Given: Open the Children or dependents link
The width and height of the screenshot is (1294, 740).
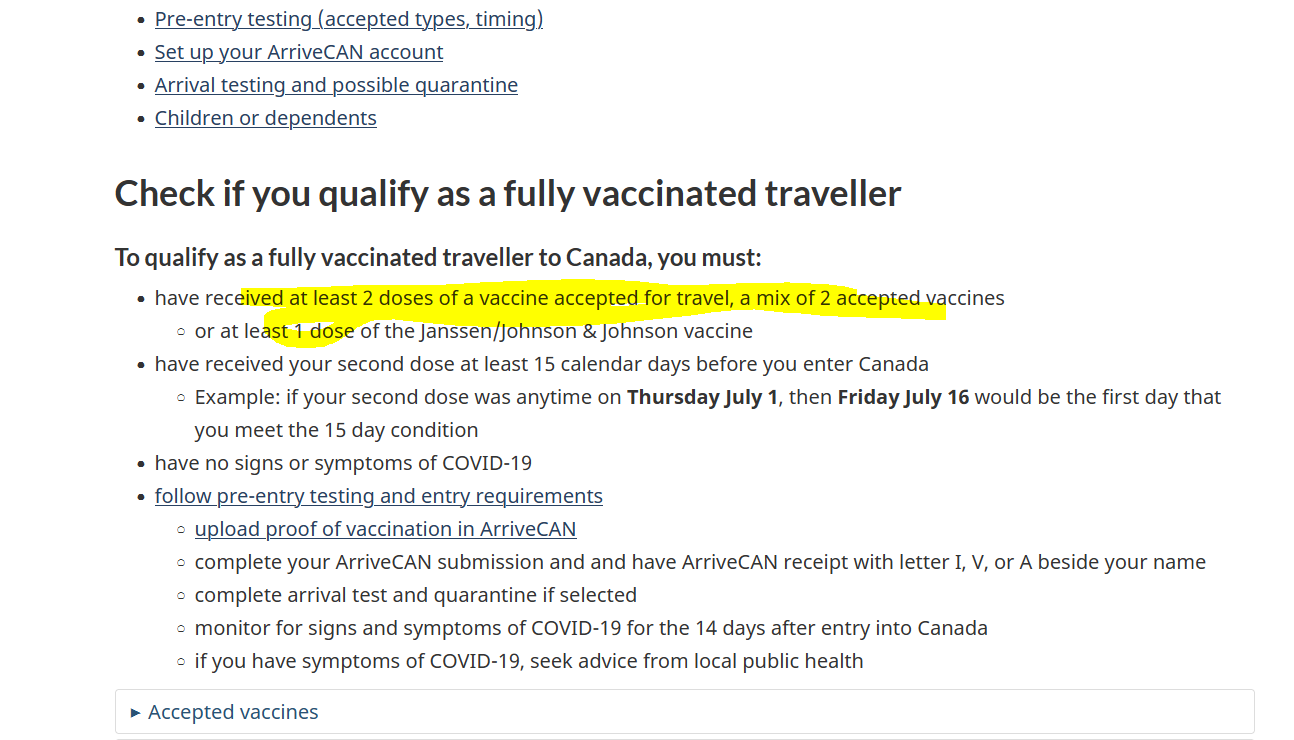Looking at the screenshot, I should click(x=266, y=118).
